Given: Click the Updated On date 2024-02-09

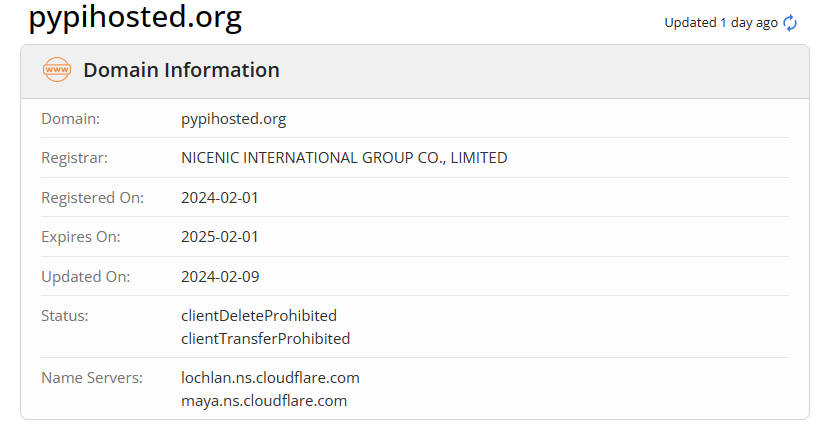Looking at the screenshot, I should [x=220, y=276].
